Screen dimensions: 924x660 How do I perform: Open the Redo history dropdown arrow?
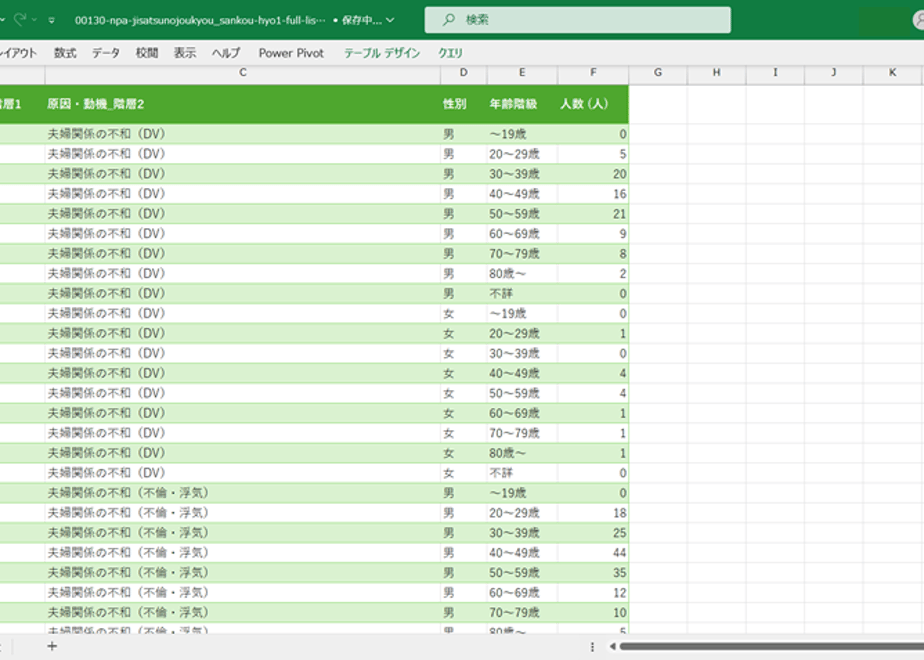point(34,20)
